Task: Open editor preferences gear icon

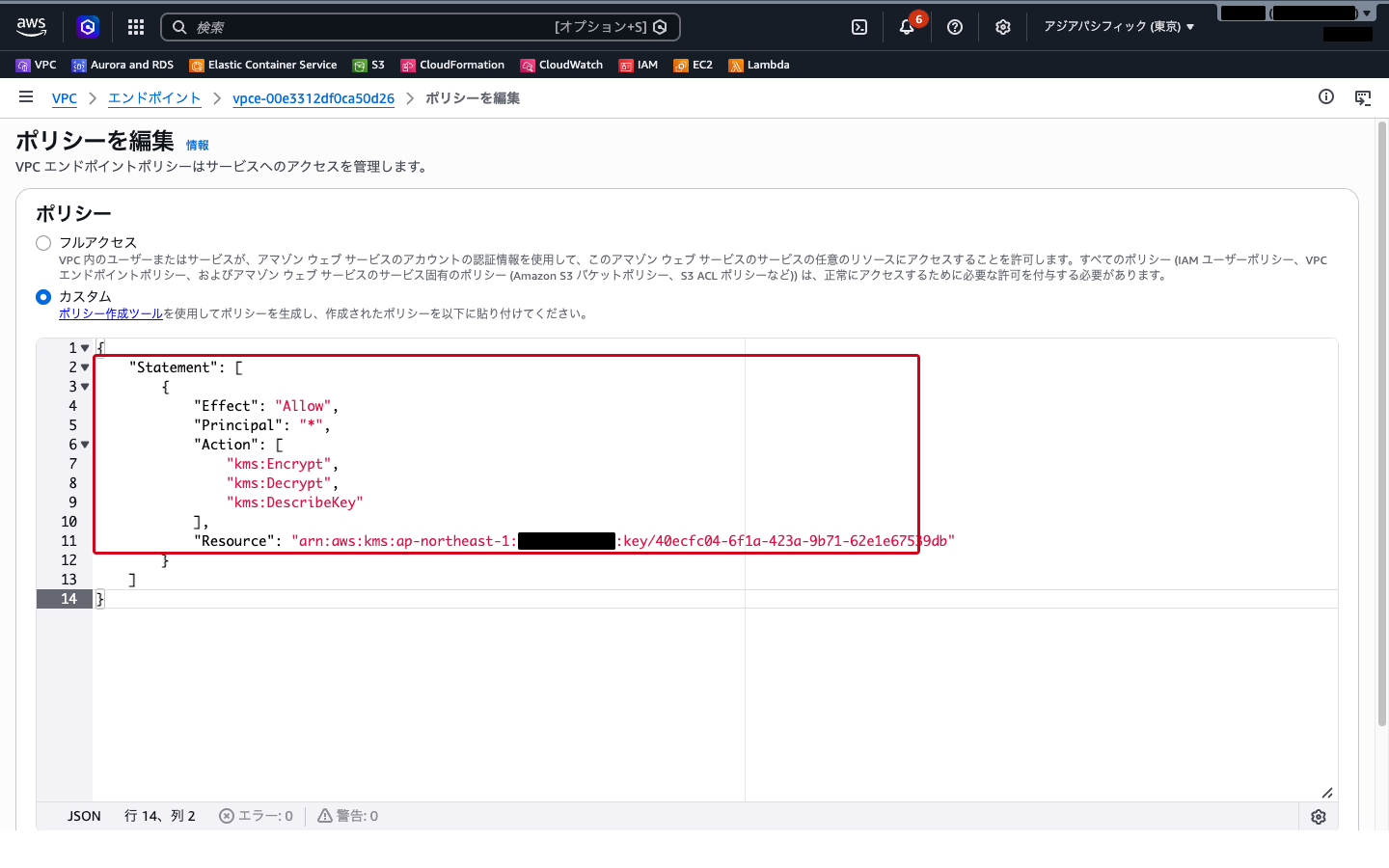Action: pyautogui.click(x=1319, y=817)
